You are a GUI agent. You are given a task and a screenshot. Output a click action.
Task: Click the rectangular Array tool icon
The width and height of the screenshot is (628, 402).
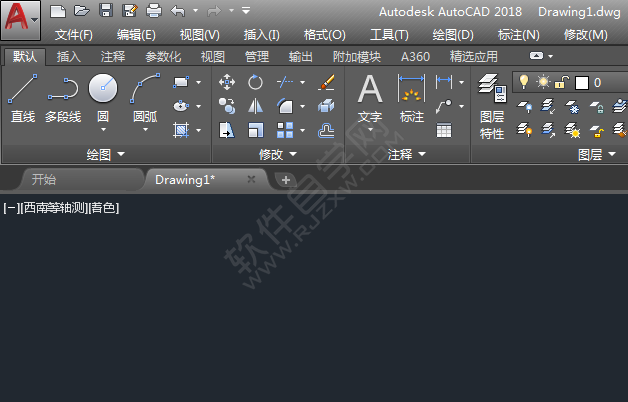pos(285,130)
